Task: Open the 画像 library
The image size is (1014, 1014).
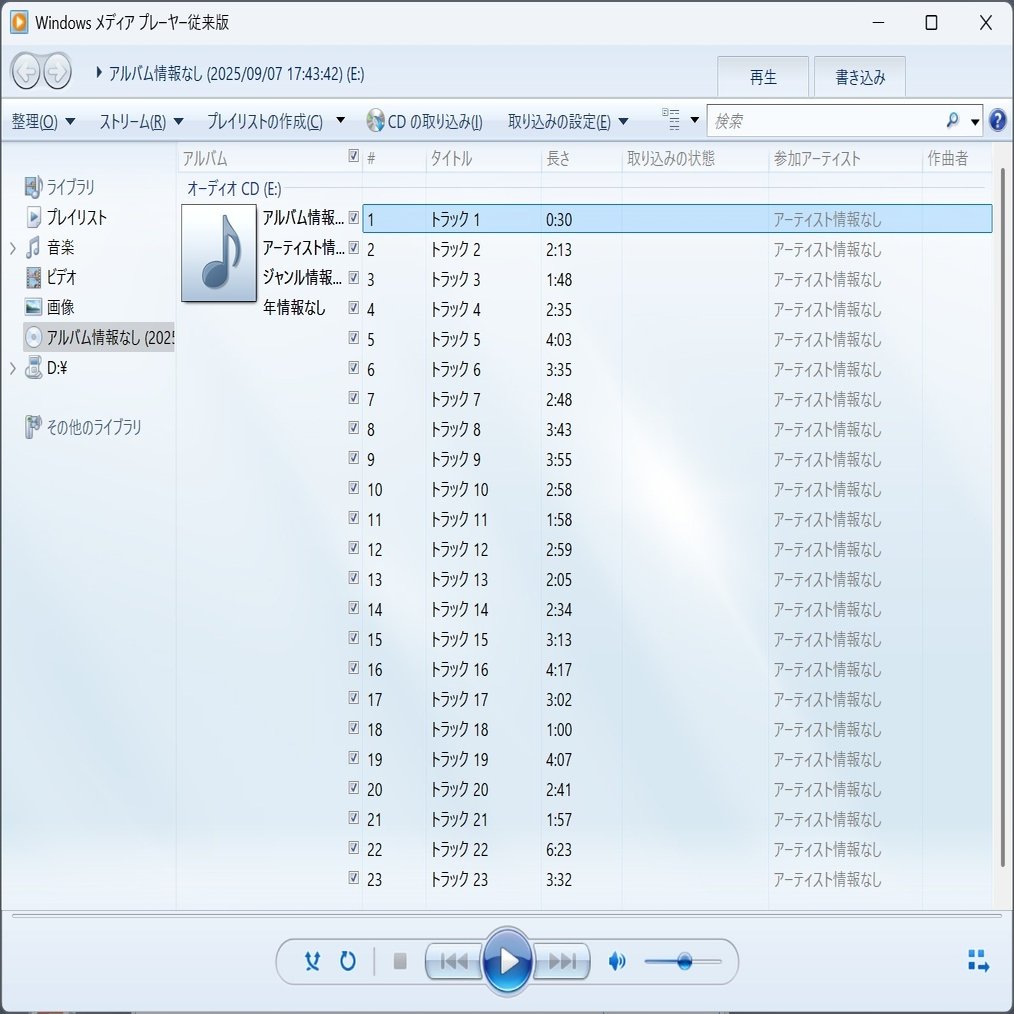Action: coord(60,307)
